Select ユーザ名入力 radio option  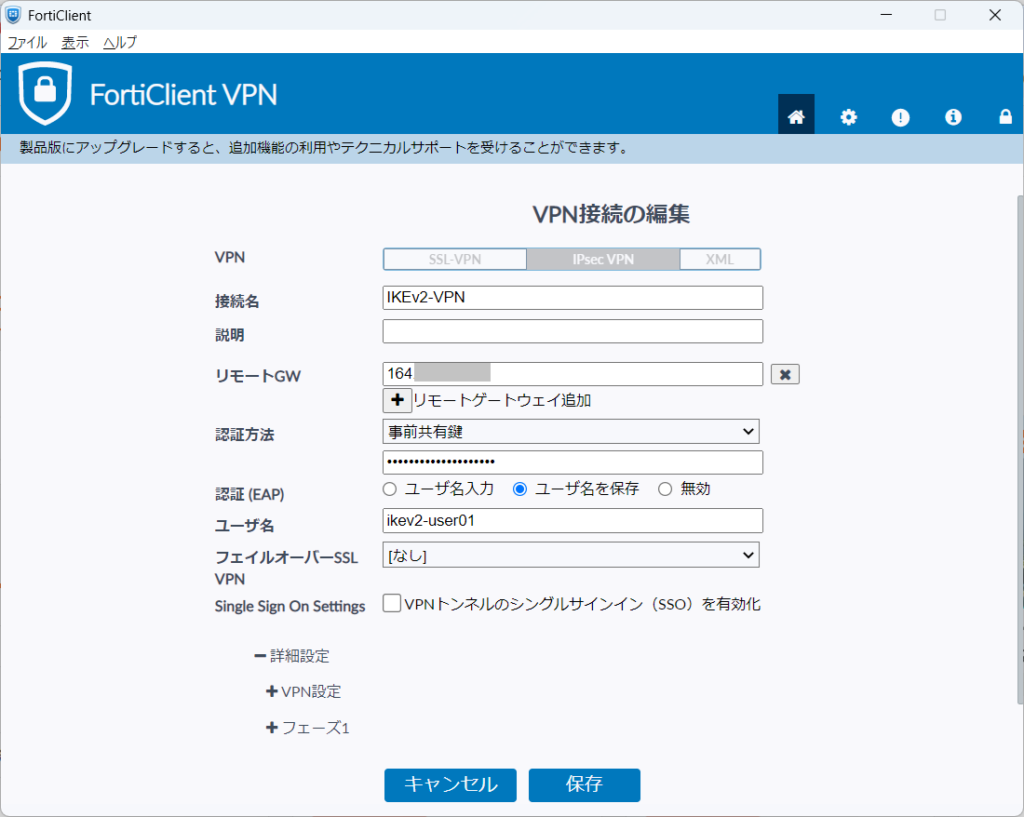point(390,489)
